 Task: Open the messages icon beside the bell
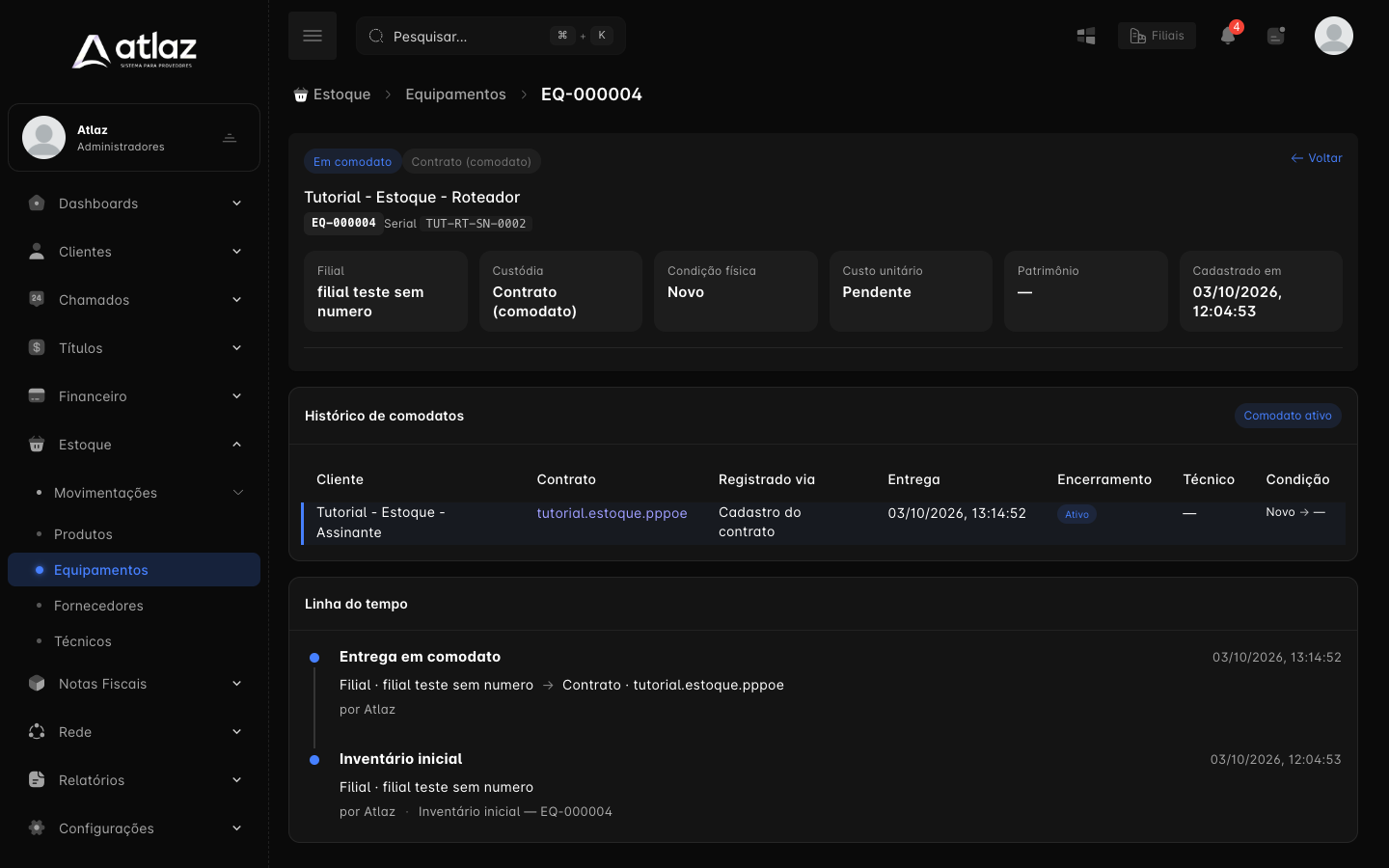point(1276,36)
